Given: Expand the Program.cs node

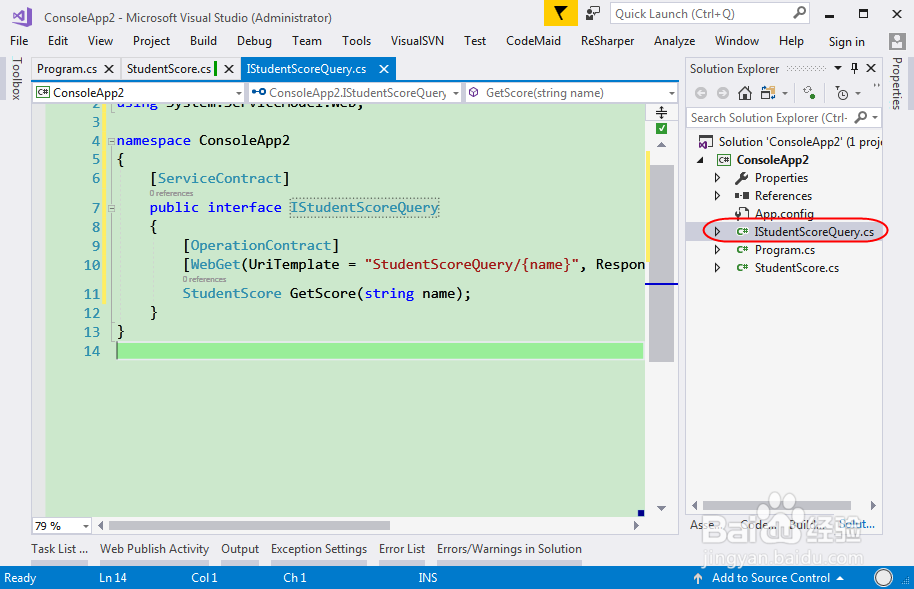Looking at the screenshot, I should (718, 250).
